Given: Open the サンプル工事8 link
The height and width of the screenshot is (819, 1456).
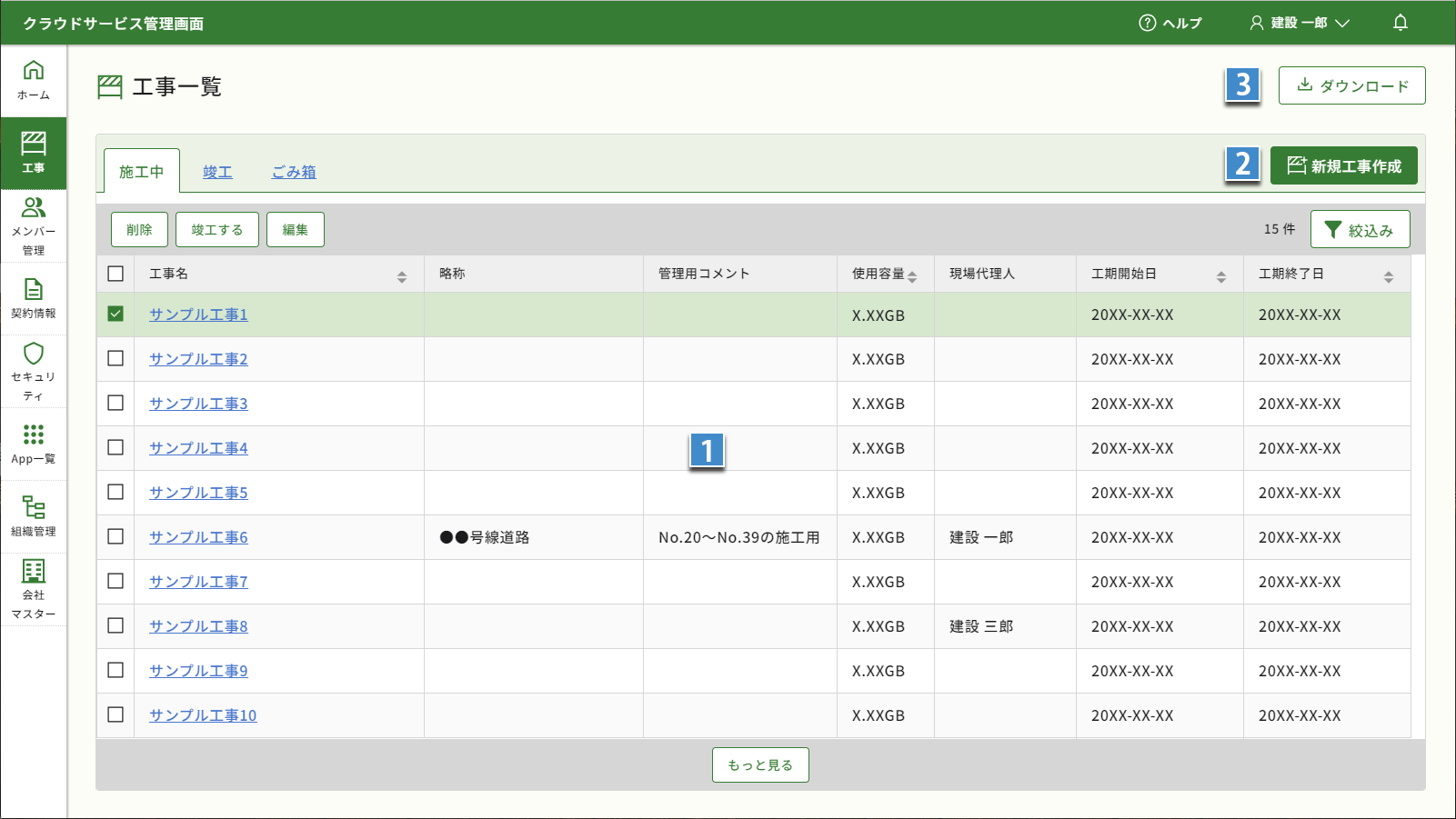Looking at the screenshot, I should [198, 626].
